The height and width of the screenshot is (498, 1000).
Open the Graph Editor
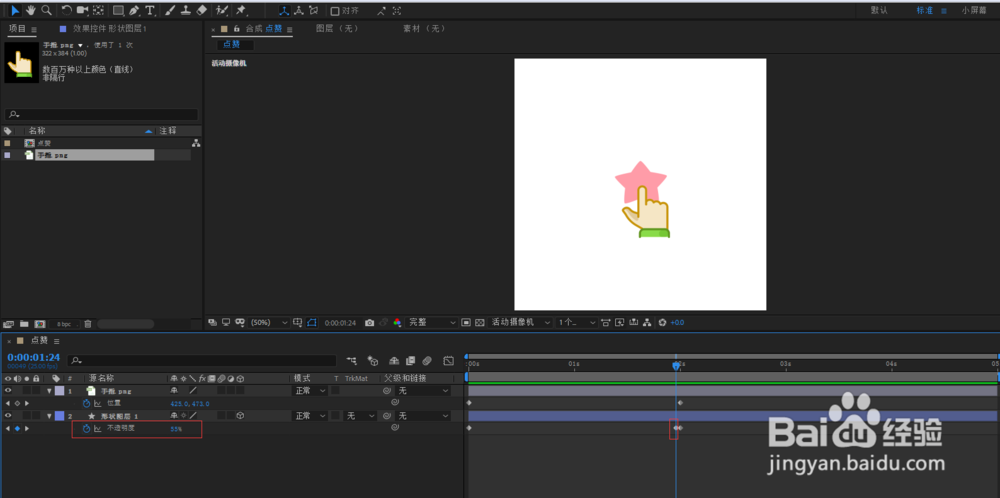(x=448, y=361)
